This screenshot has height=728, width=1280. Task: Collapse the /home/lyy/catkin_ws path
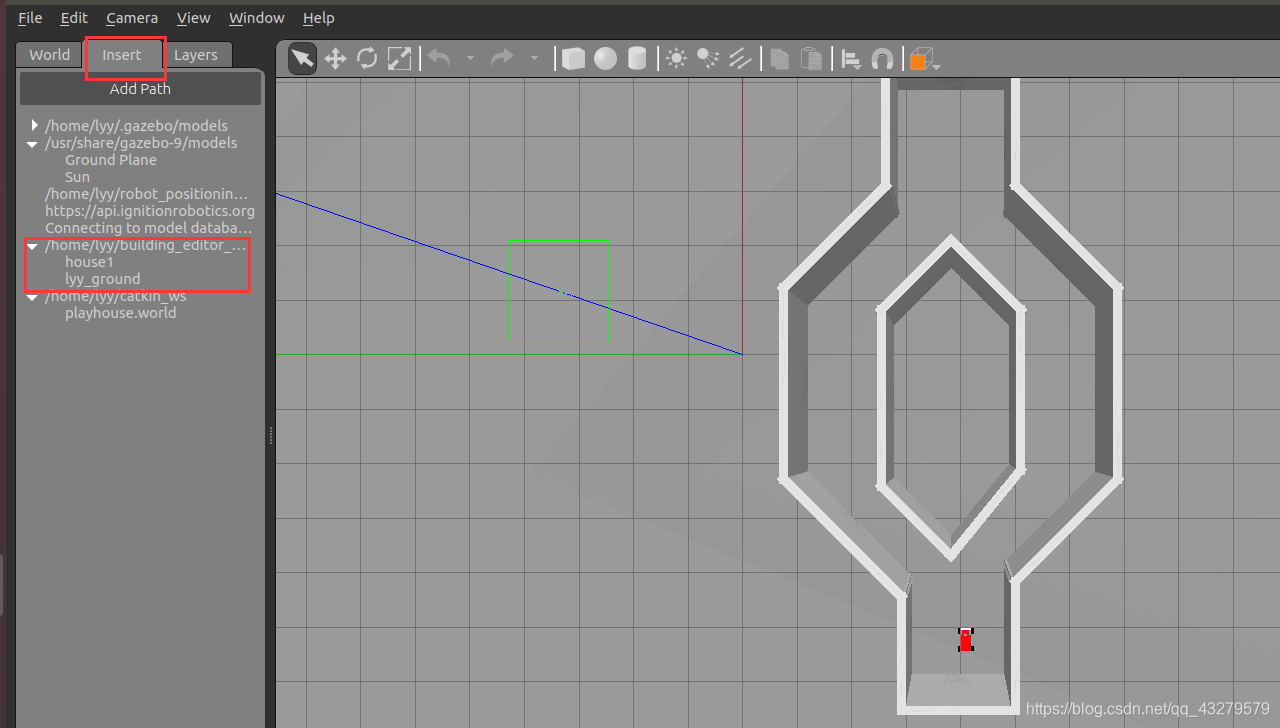pos(33,297)
